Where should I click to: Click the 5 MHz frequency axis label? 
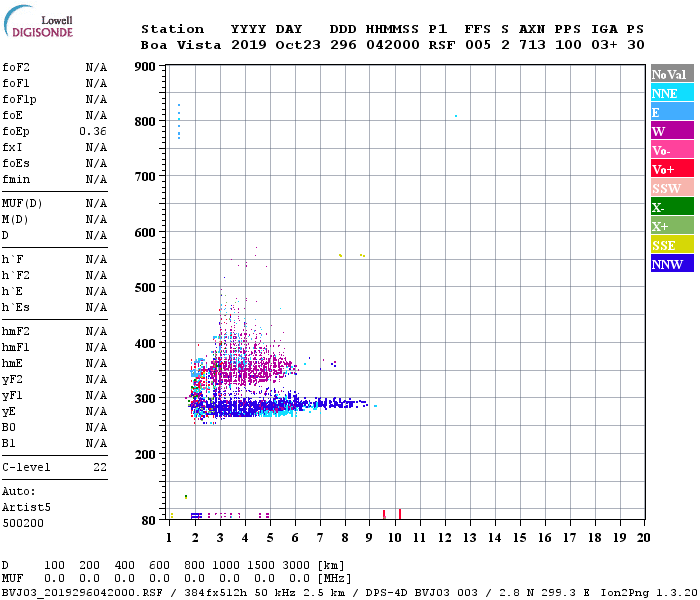[x=270, y=538]
